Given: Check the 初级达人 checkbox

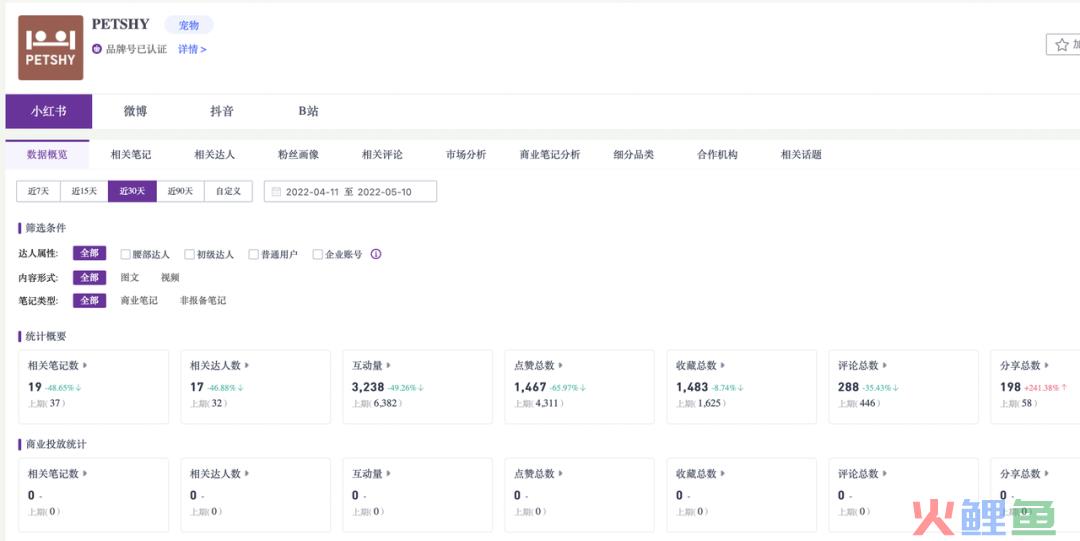Looking at the screenshot, I should click(x=189, y=254).
